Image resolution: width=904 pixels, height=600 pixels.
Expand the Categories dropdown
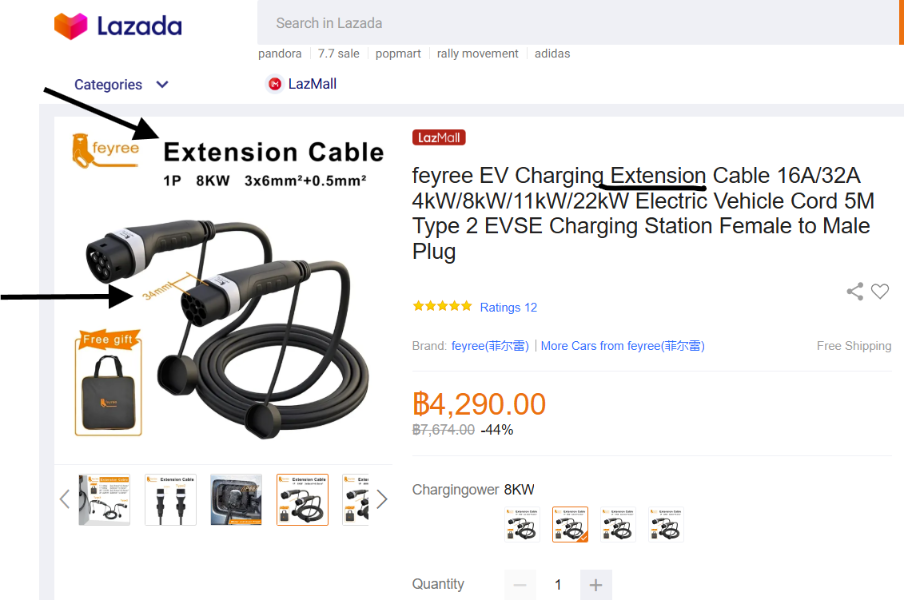pyautogui.click(x=121, y=85)
